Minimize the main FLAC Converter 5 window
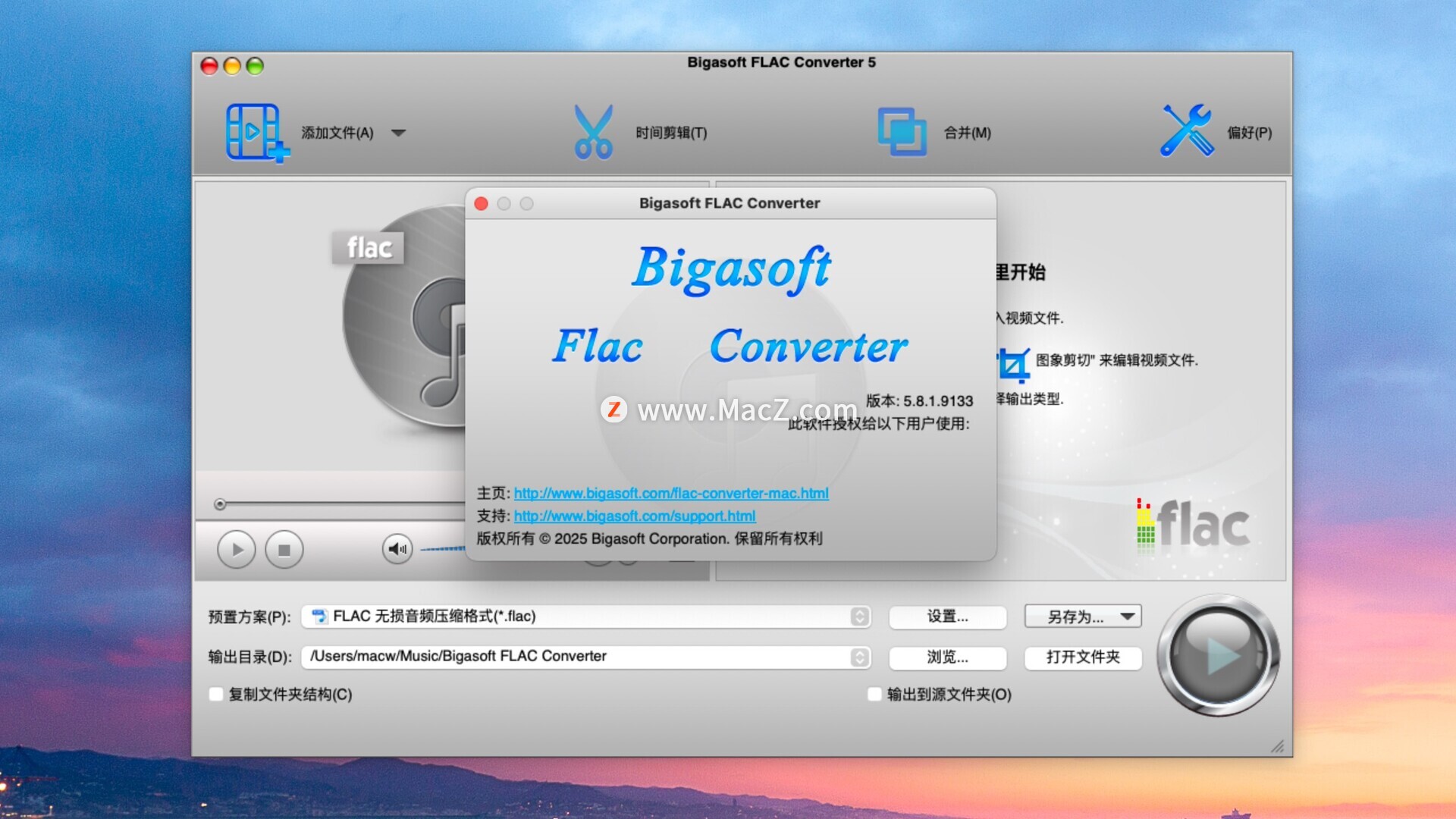This screenshot has height=819, width=1456. pyautogui.click(x=232, y=67)
